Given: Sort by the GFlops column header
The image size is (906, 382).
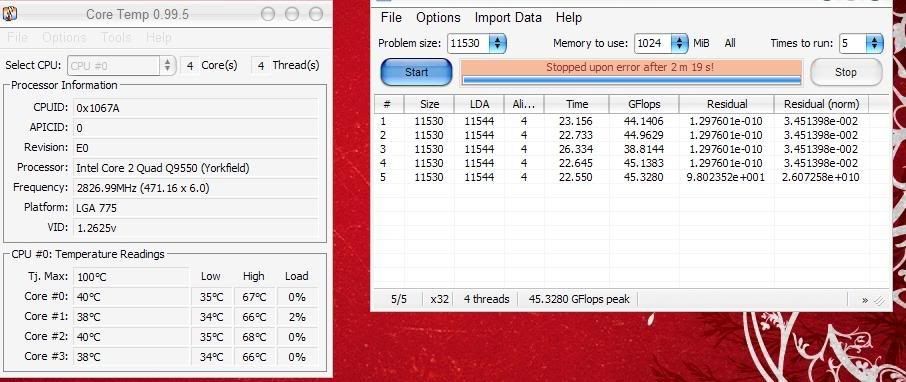Looking at the screenshot, I should click(644, 104).
